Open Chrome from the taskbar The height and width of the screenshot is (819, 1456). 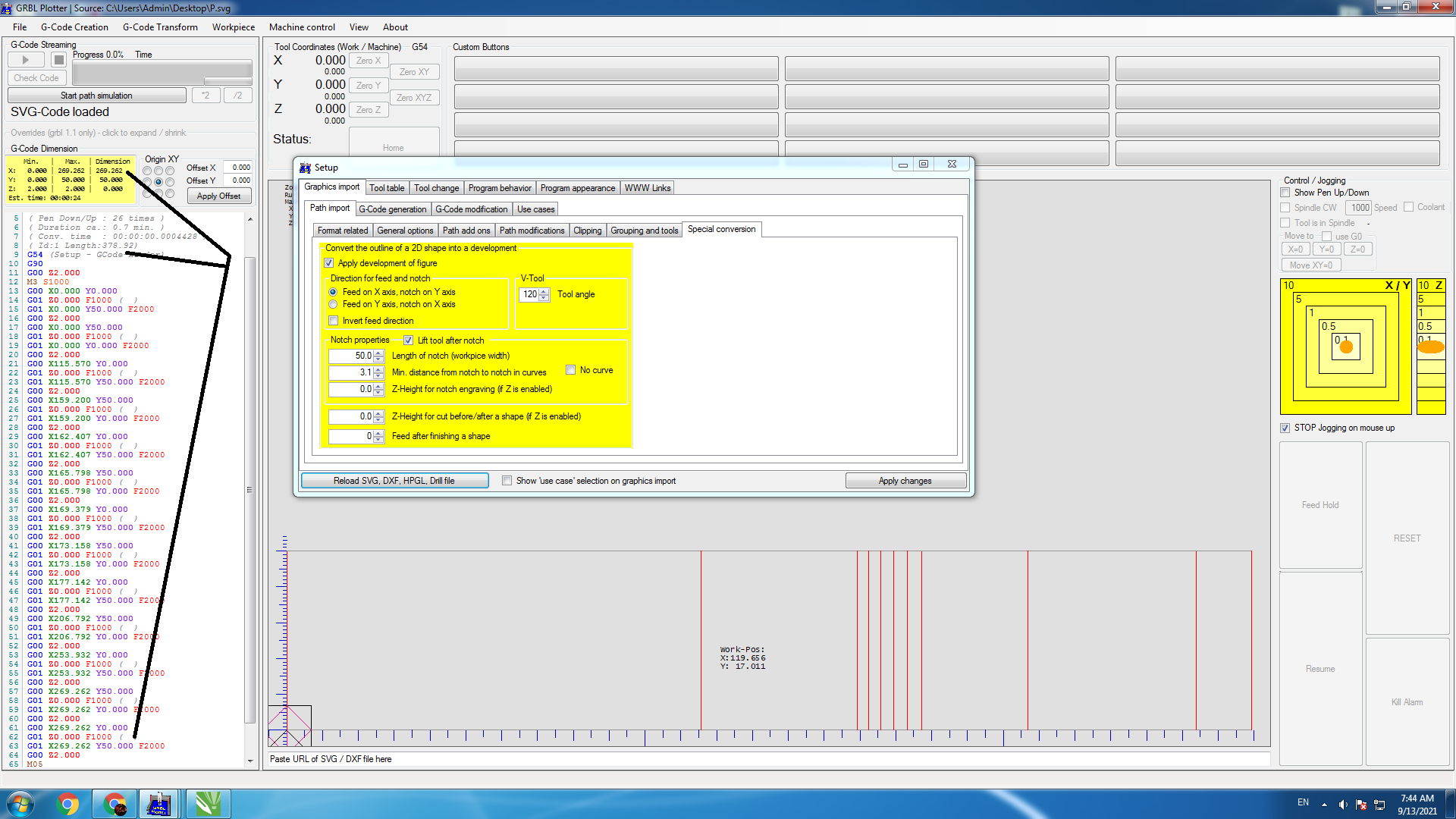pos(67,804)
